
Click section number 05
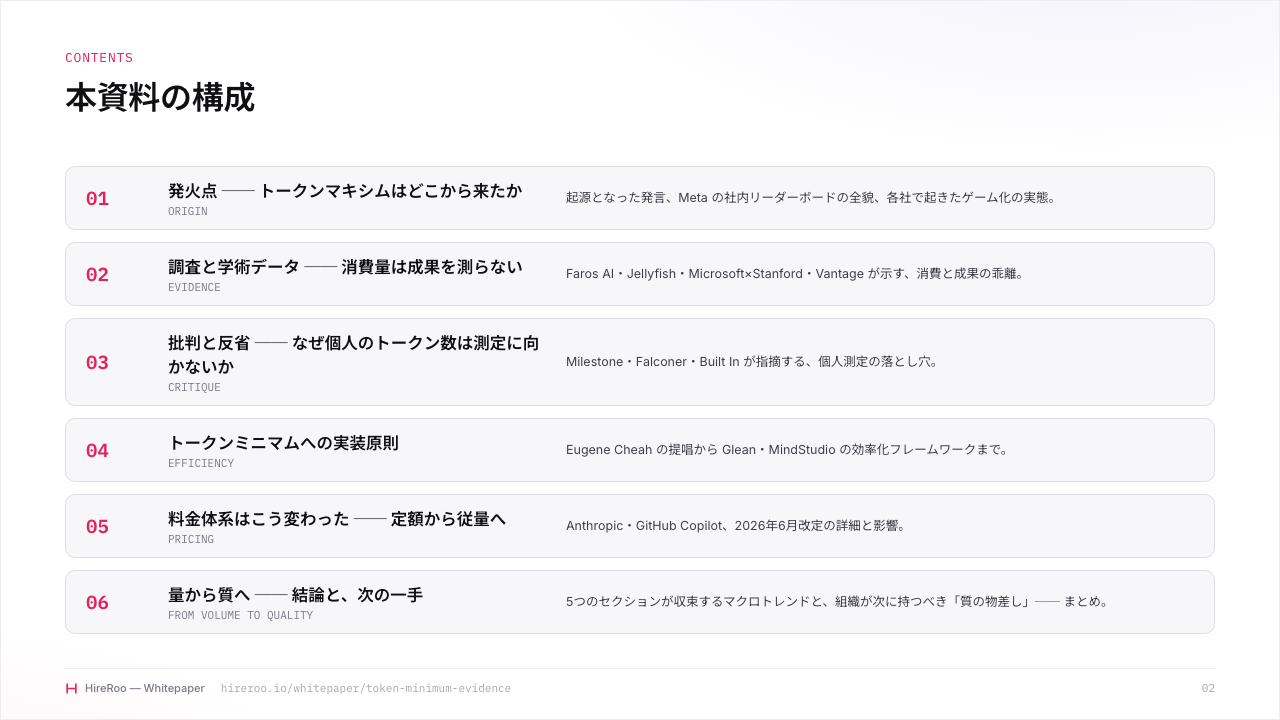pyautogui.click(x=97, y=527)
